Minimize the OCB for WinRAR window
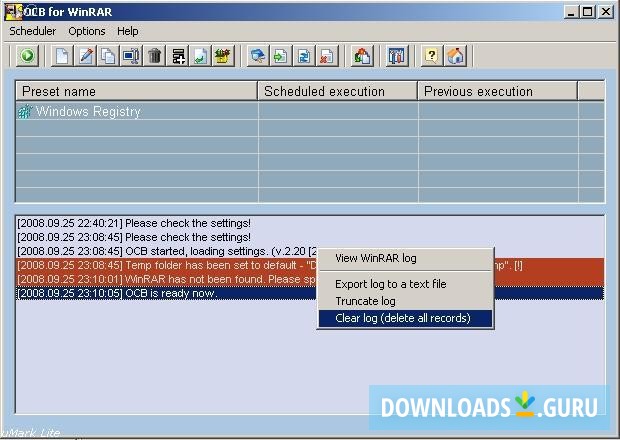 pyautogui.click(x=571, y=12)
